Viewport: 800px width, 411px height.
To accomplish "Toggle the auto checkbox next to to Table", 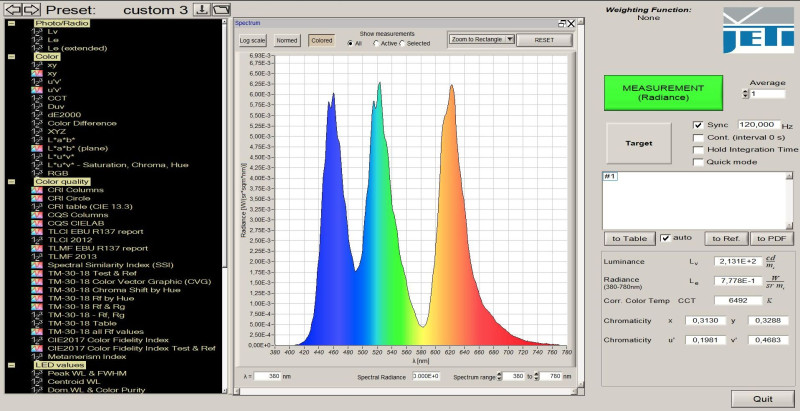I will pyautogui.click(x=665, y=238).
